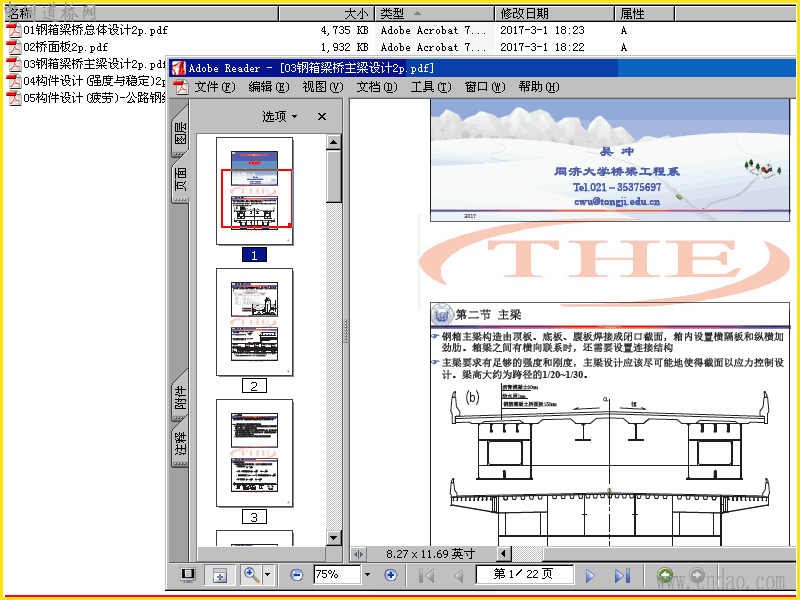Jump to the last page icon
800x600 pixels.
point(622,576)
